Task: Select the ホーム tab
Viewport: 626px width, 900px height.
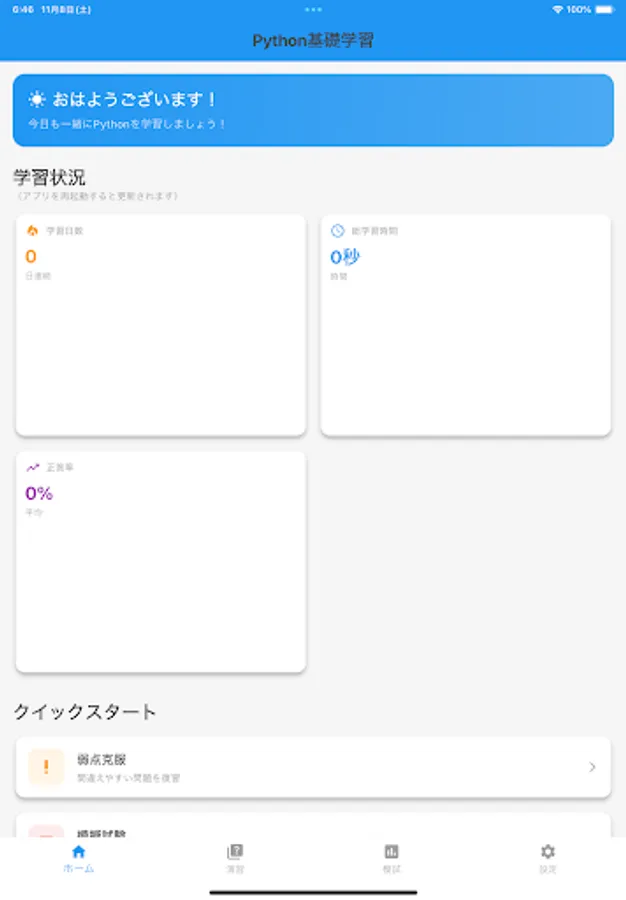Action: coord(78,860)
